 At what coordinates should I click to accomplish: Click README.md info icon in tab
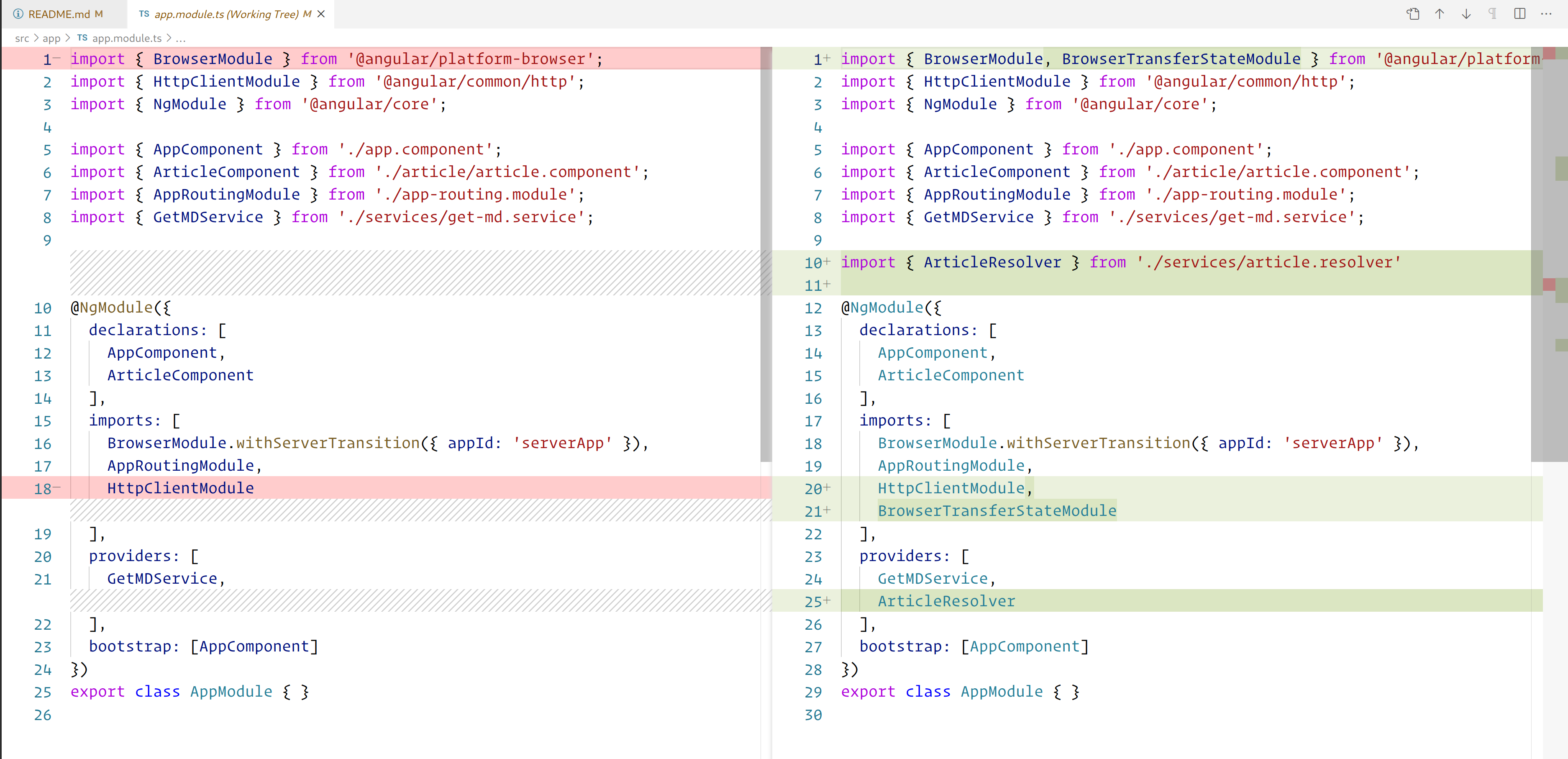click(x=18, y=14)
